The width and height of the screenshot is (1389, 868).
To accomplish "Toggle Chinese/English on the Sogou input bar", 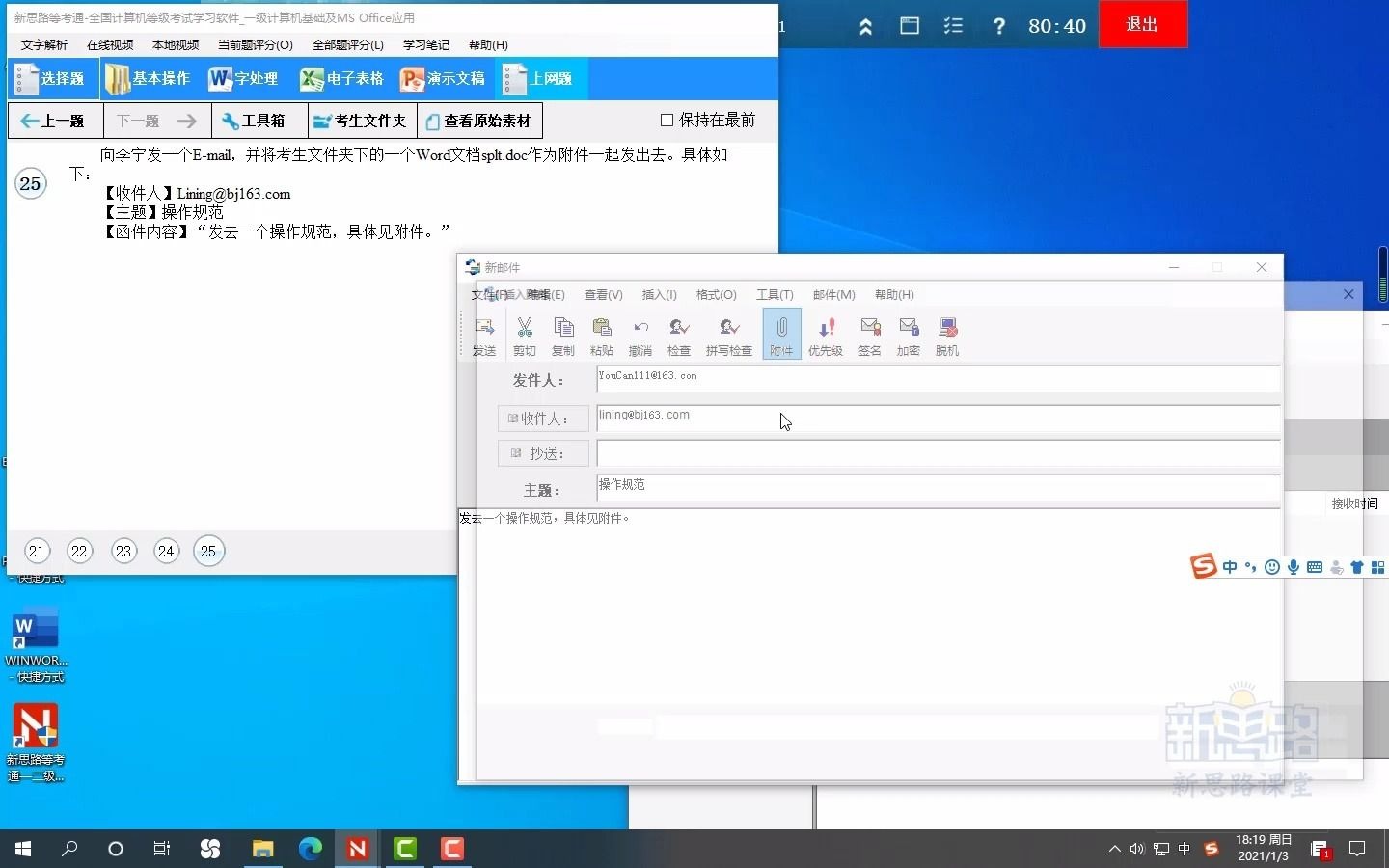I will point(1230,567).
